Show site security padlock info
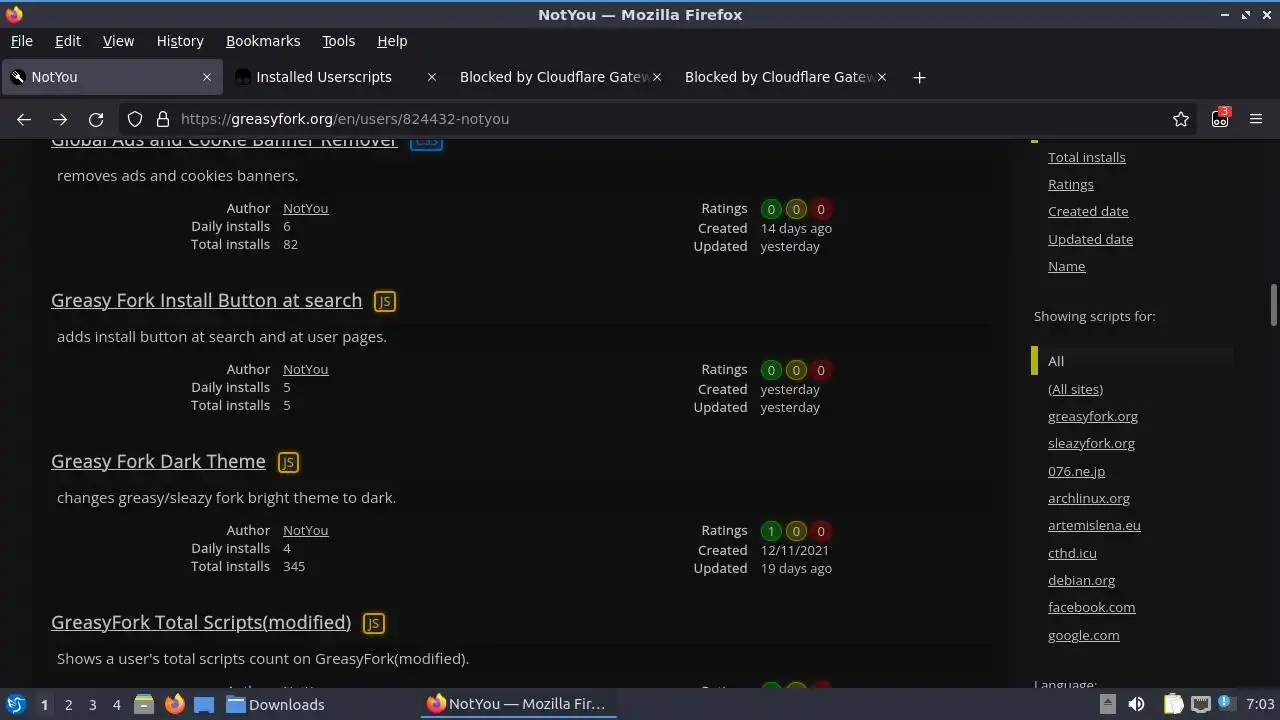This screenshot has height=720, width=1280. coord(162,119)
